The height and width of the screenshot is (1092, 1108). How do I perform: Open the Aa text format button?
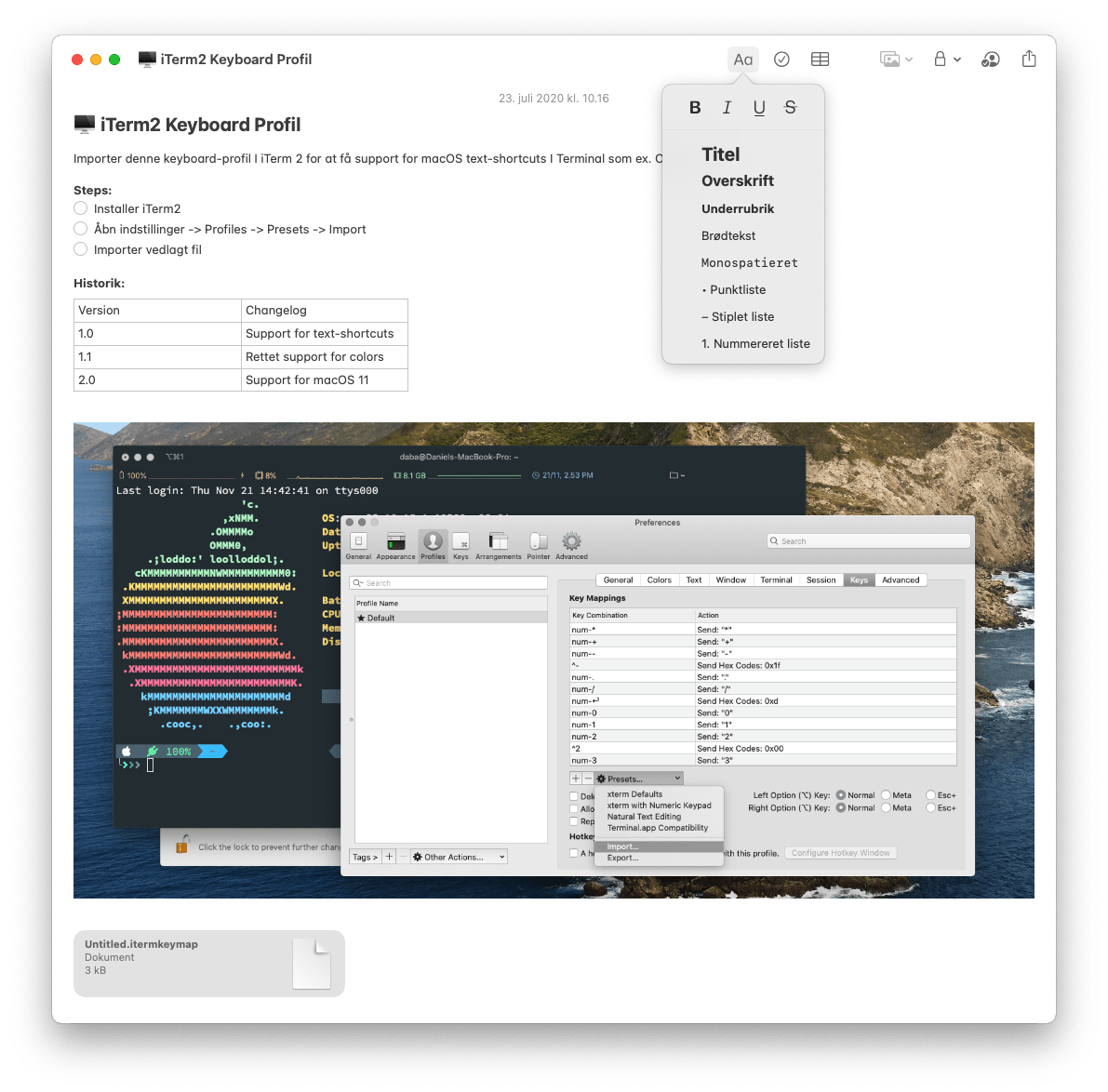click(x=742, y=60)
